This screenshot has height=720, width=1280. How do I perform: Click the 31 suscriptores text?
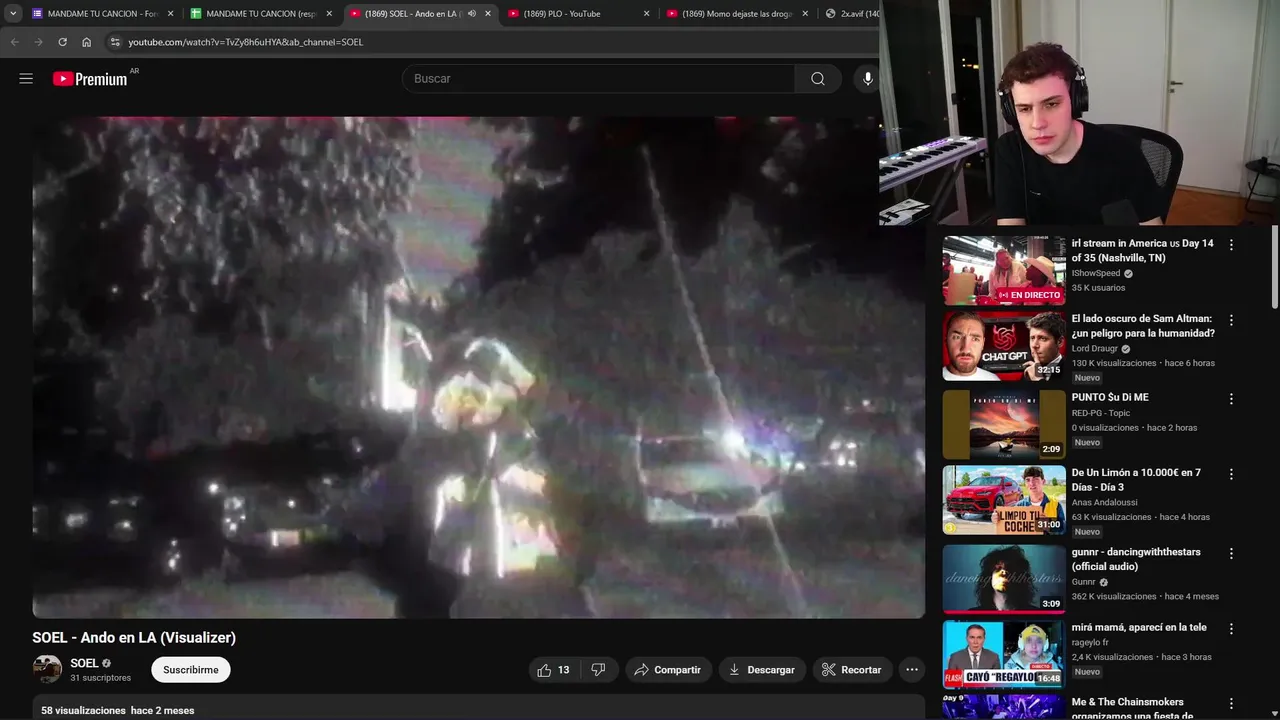click(100, 678)
